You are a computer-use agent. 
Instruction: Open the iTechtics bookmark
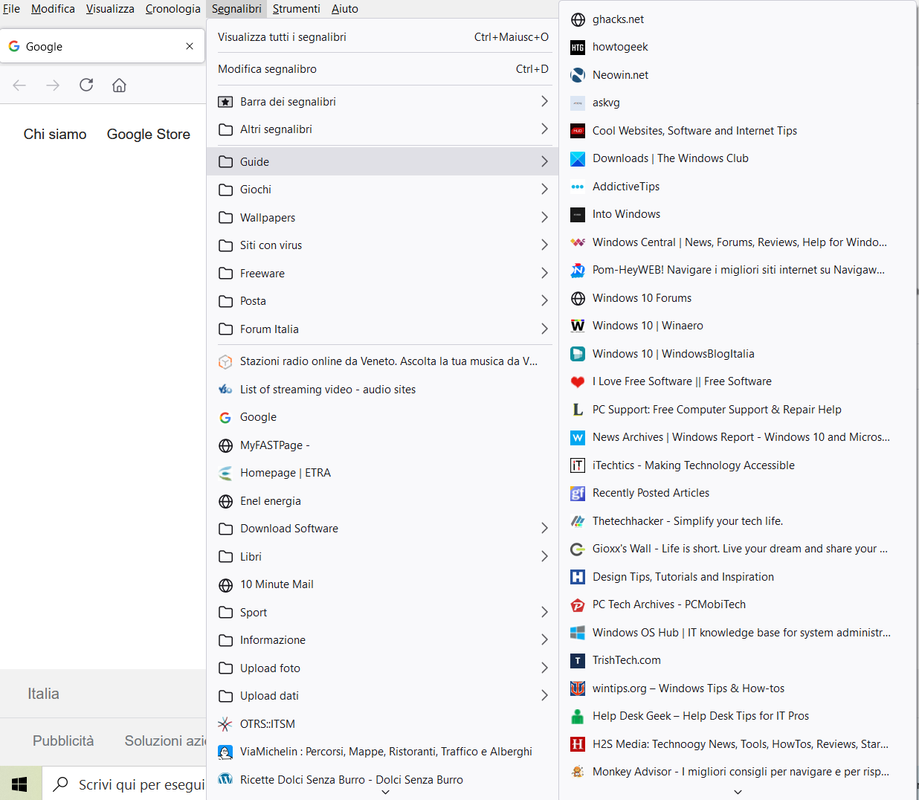[736, 465]
